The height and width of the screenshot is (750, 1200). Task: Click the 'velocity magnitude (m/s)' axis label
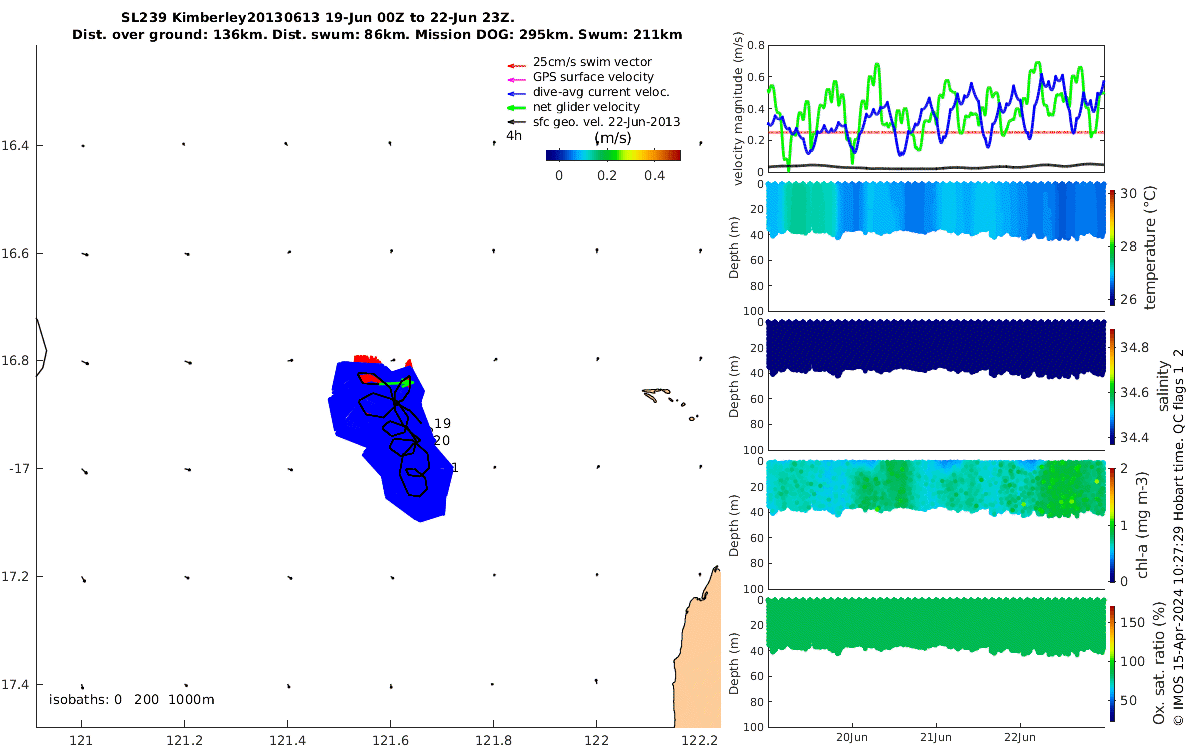coord(738,110)
